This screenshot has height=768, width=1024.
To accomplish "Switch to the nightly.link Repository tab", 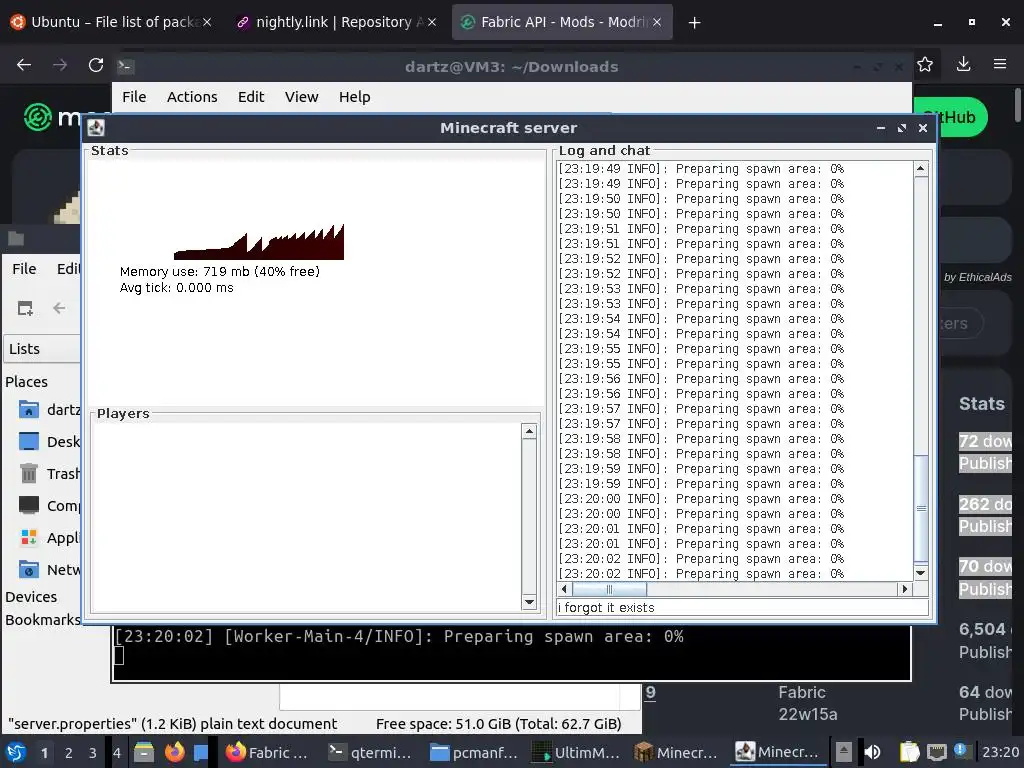I will point(336,22).
